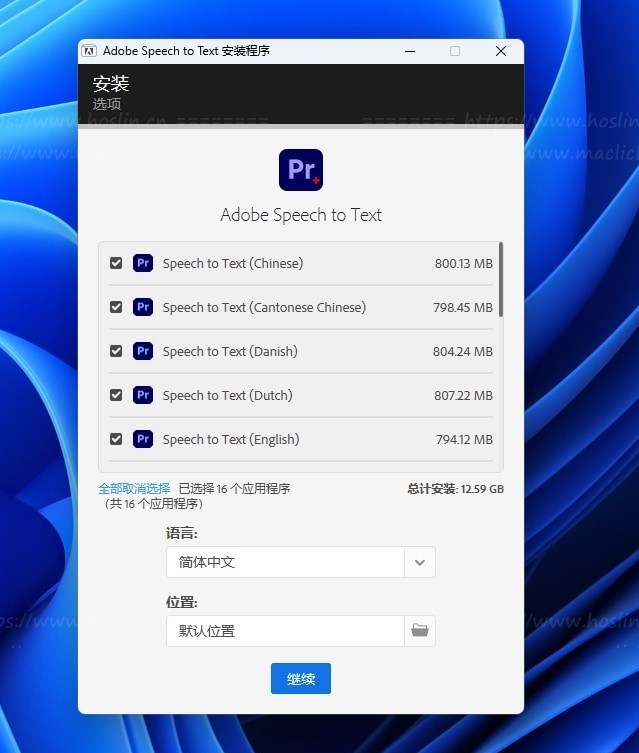Click the 默认位置 location field
The image size is (639, 753).
click(x=286, y=631)
